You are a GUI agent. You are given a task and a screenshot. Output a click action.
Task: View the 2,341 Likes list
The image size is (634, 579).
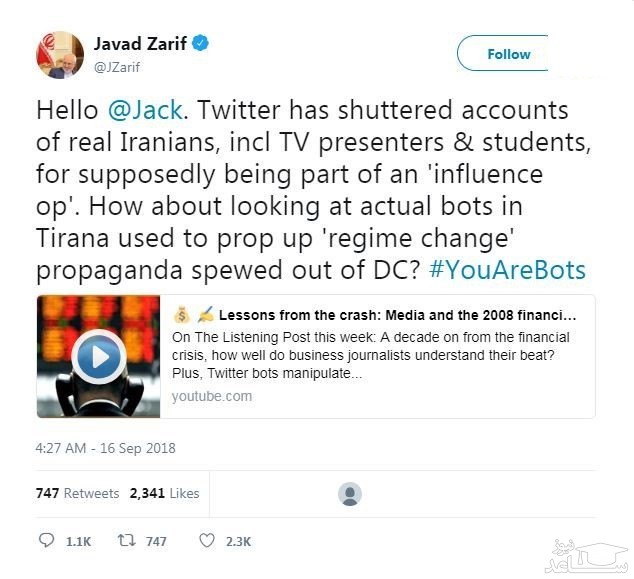click(164, 493)
